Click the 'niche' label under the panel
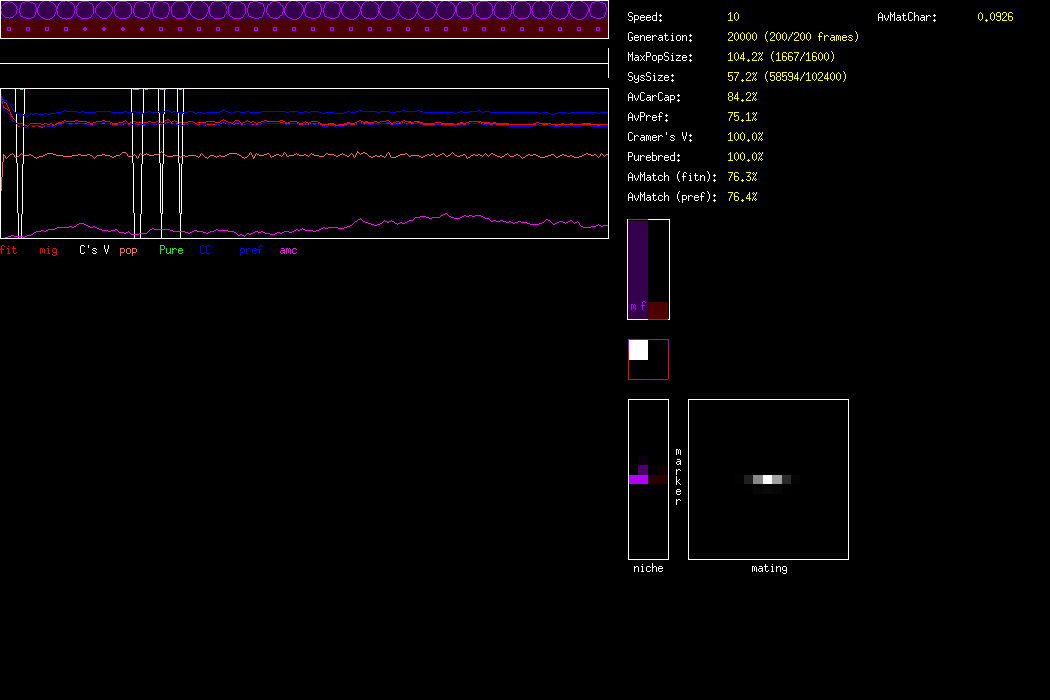1050x700 pixels. [x=647, y=568]
